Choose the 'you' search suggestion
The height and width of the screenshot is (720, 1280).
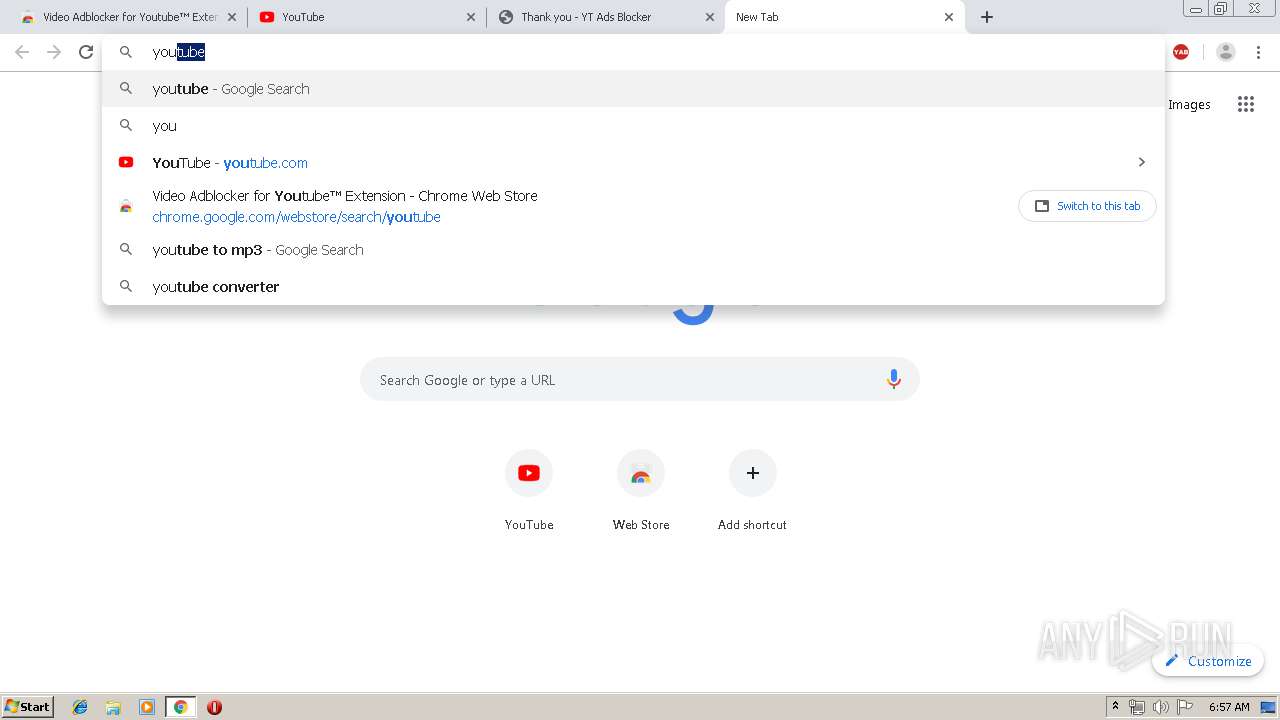point(633,126)
